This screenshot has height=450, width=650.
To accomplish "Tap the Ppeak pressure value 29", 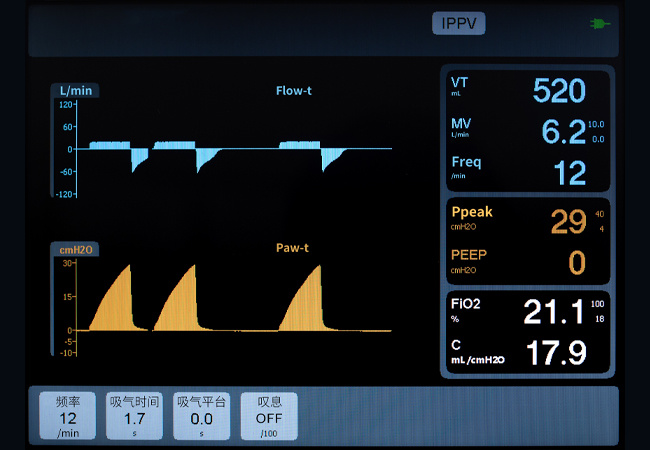I will (x=568, y=221).
